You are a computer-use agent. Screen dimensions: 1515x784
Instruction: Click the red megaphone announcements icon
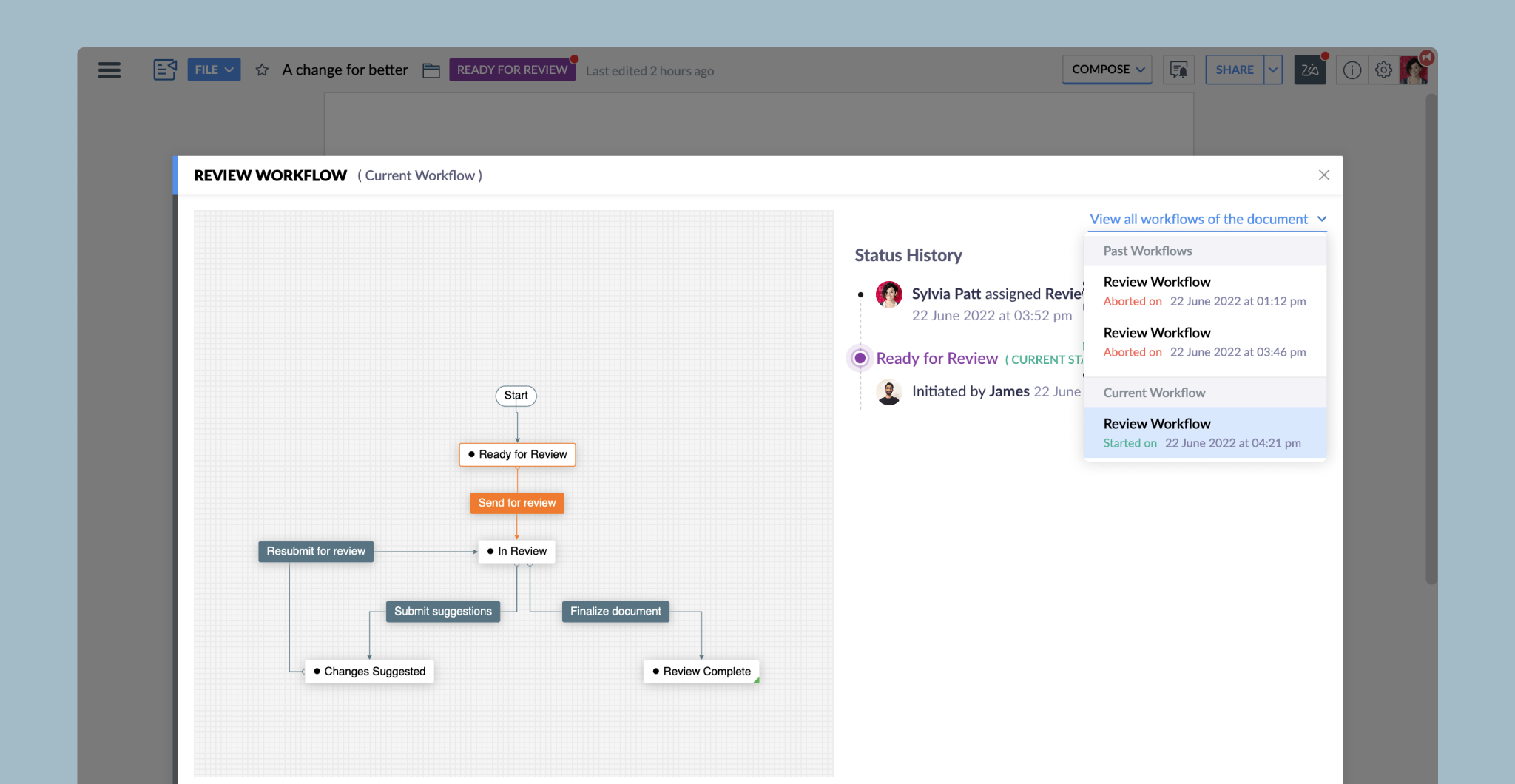[x=1426, y=57]
